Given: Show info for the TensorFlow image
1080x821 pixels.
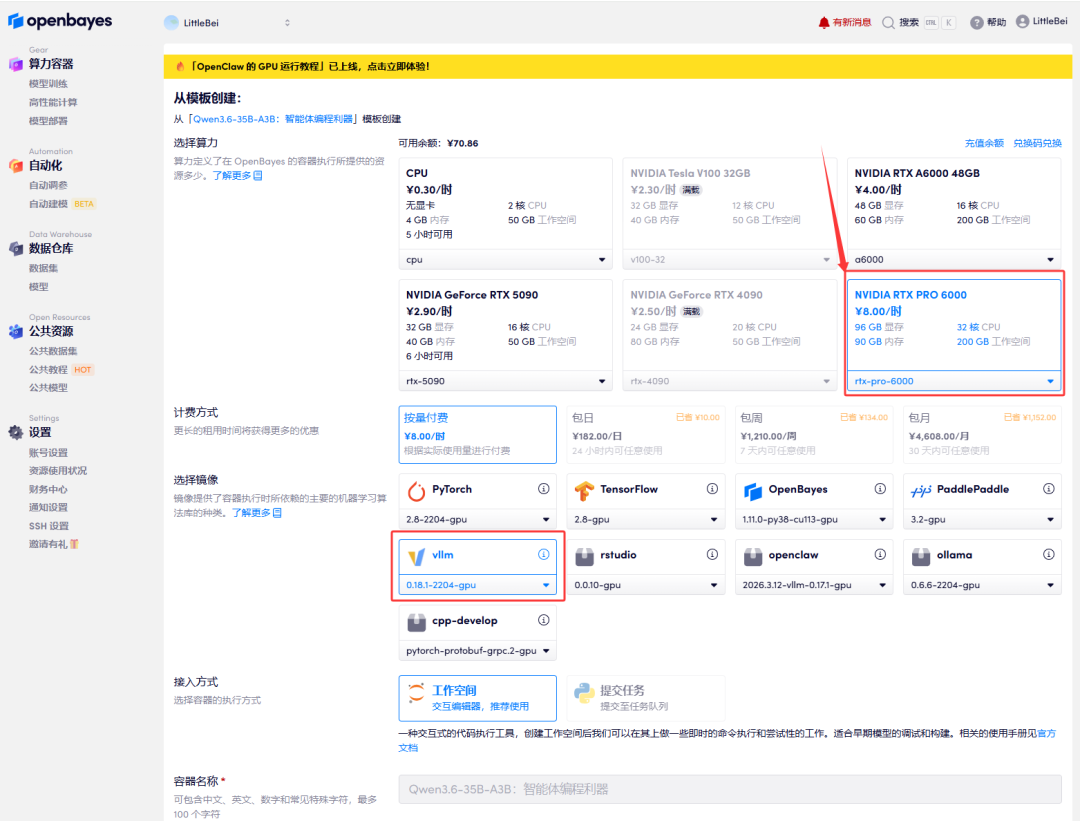Looking at the screenshot, I should (x=712, y=489).
